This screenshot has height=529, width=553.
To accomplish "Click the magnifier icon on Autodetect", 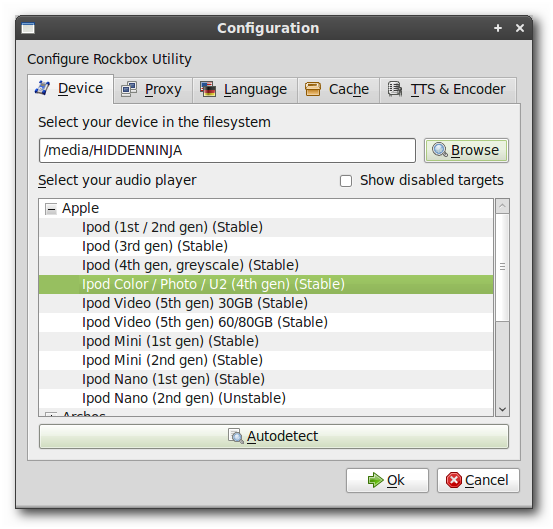I will point(235,436).
